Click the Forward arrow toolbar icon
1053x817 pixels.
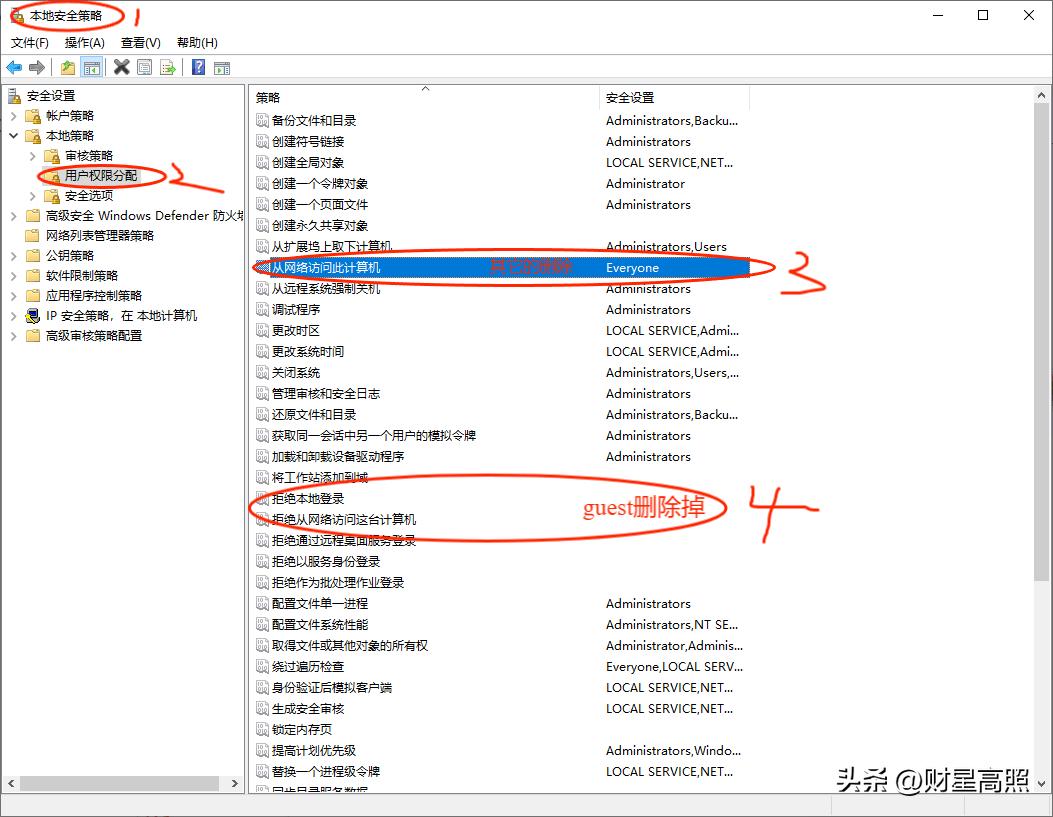37,67
